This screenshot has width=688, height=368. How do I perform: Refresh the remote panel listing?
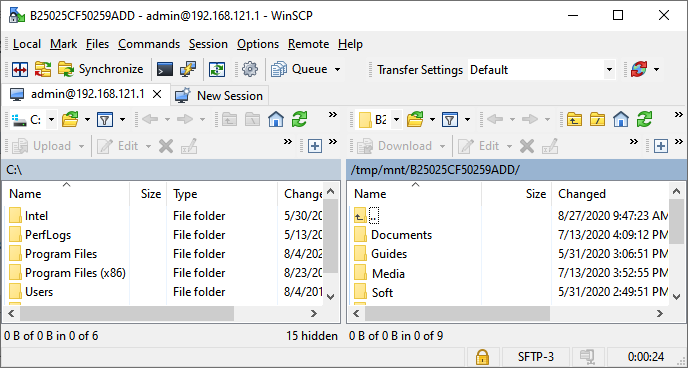click(644, 119)
